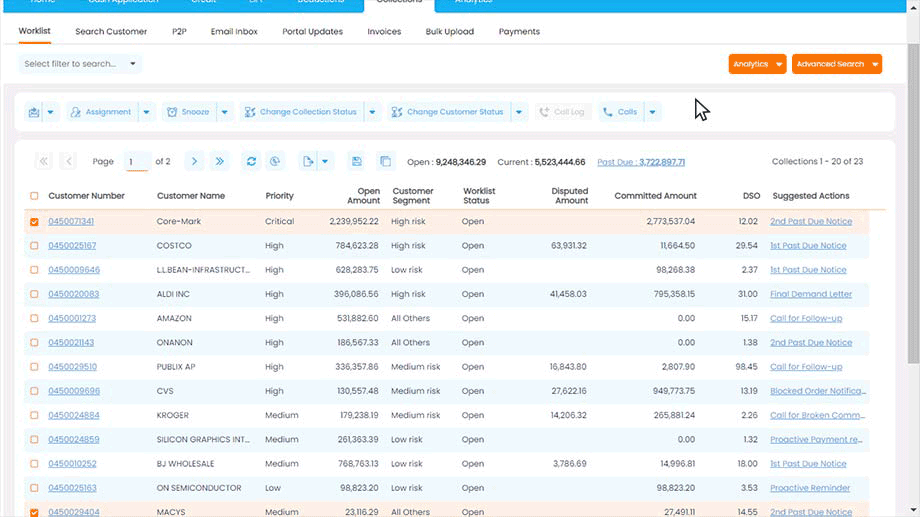Viewport: 920px width, 517px height.
Task: Click the copy icon beside the save icon
Action: 385,161
